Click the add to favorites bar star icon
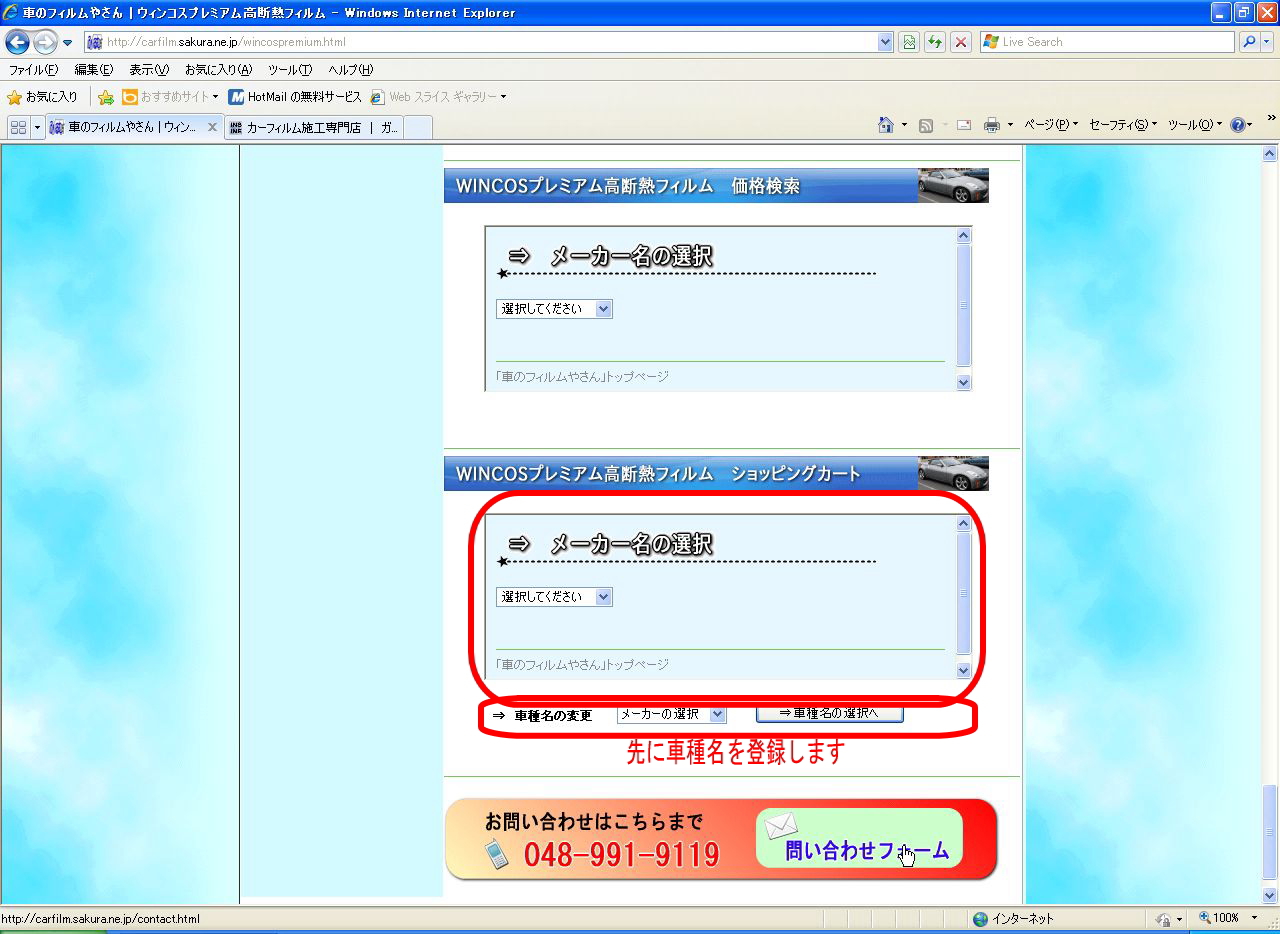The image size is (1280, 934). [106, 97]
